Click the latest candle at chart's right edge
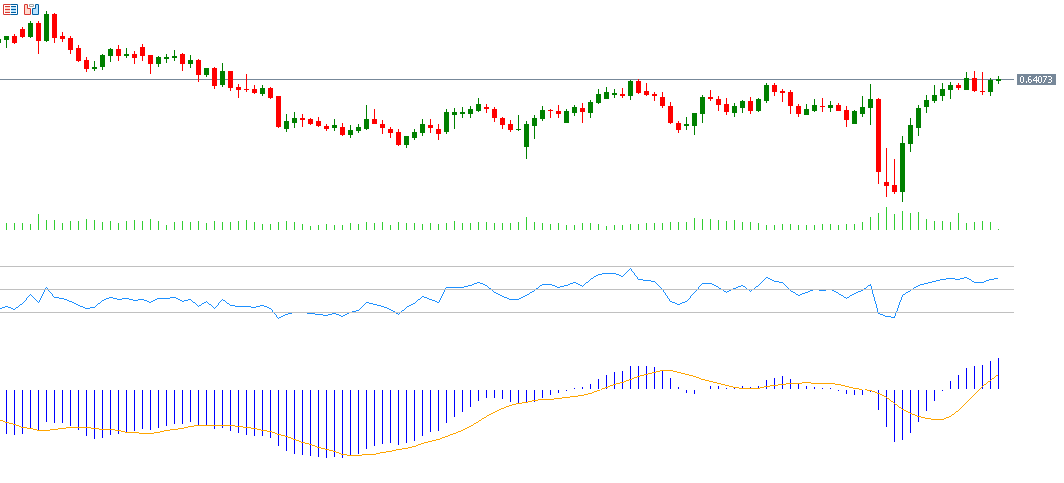This screenshot has height=483, width=1064. pos(998,80)
